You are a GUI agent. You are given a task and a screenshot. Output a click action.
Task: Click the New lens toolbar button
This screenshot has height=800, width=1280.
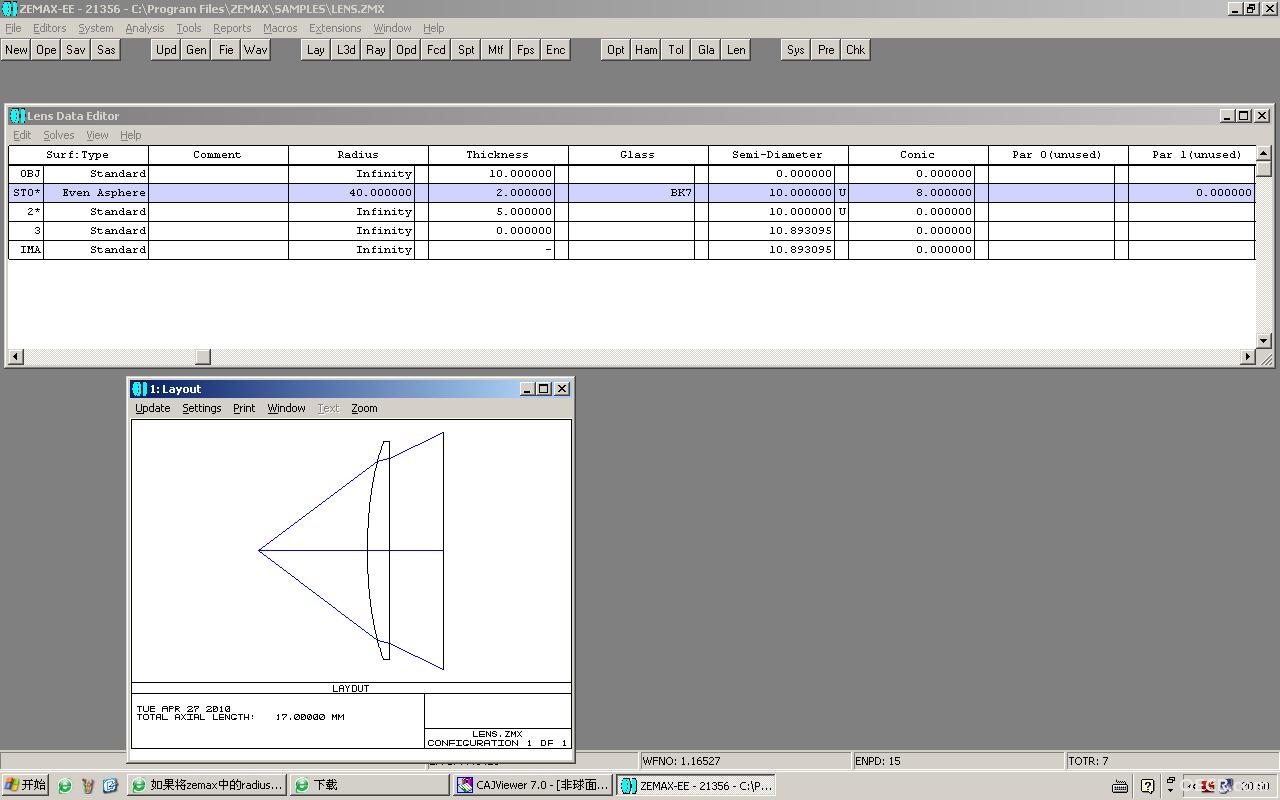click(17, 50)
